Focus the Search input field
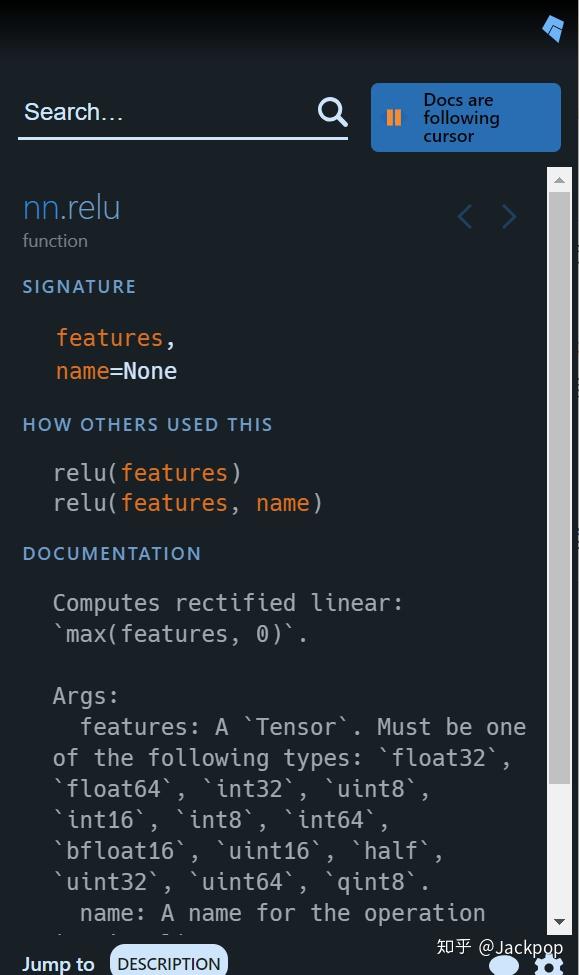Screen dimensions: 579x975 [x=167, y=113]
